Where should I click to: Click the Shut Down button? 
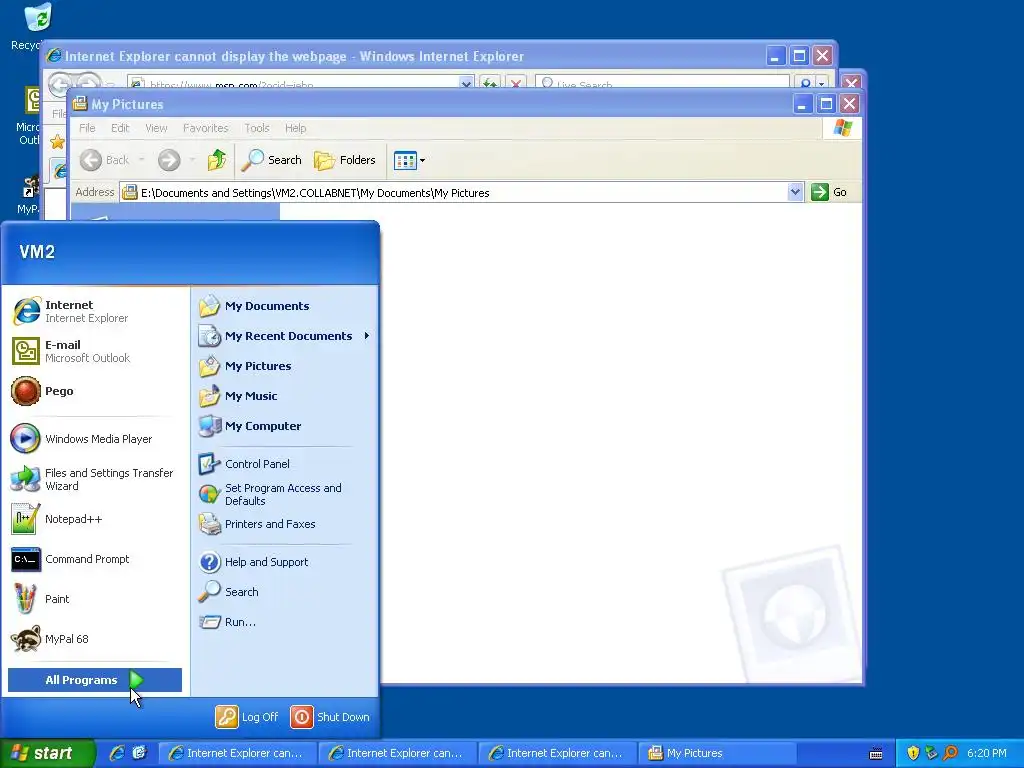(330, 717)
